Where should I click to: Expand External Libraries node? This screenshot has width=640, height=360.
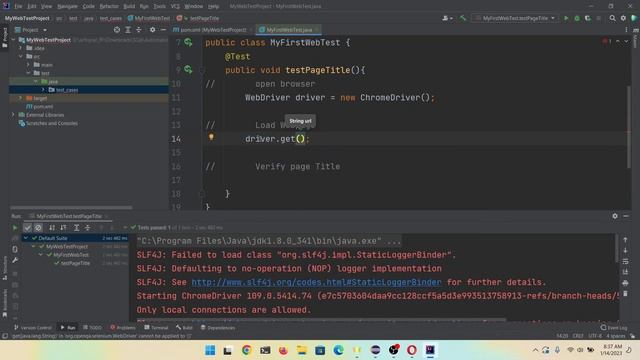[x=13, y=115]
